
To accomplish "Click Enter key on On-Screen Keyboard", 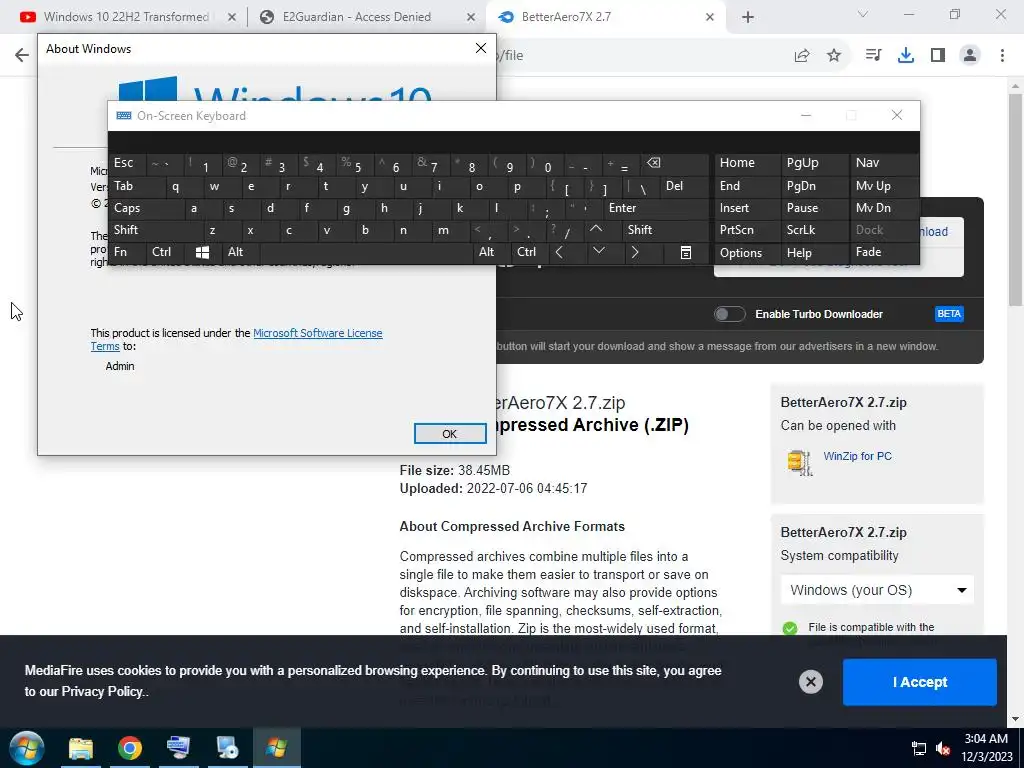I will (x=656, y=208).
